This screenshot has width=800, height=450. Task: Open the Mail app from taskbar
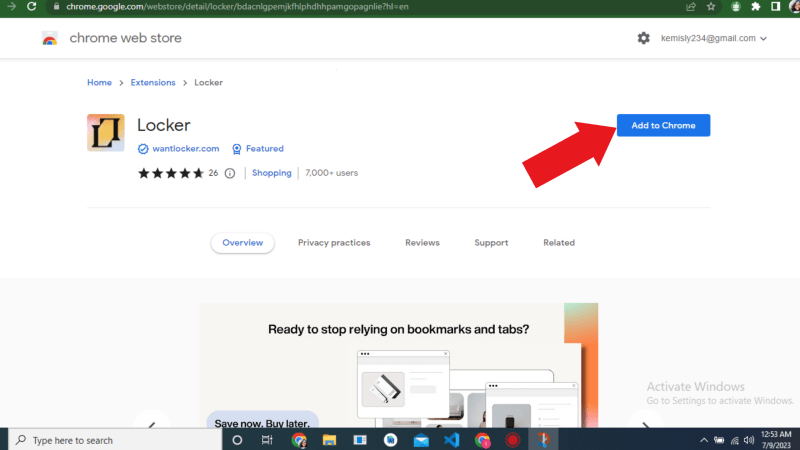tap(421, 440)
